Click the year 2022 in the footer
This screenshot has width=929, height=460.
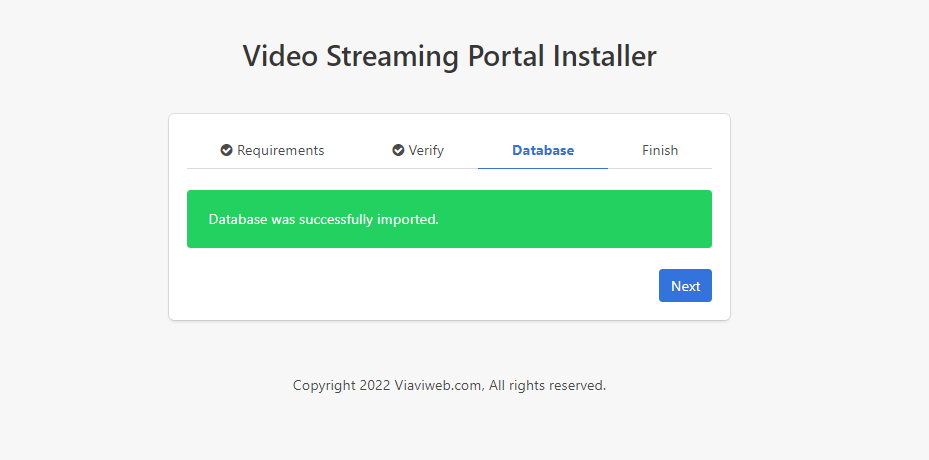tap(375, 385)
